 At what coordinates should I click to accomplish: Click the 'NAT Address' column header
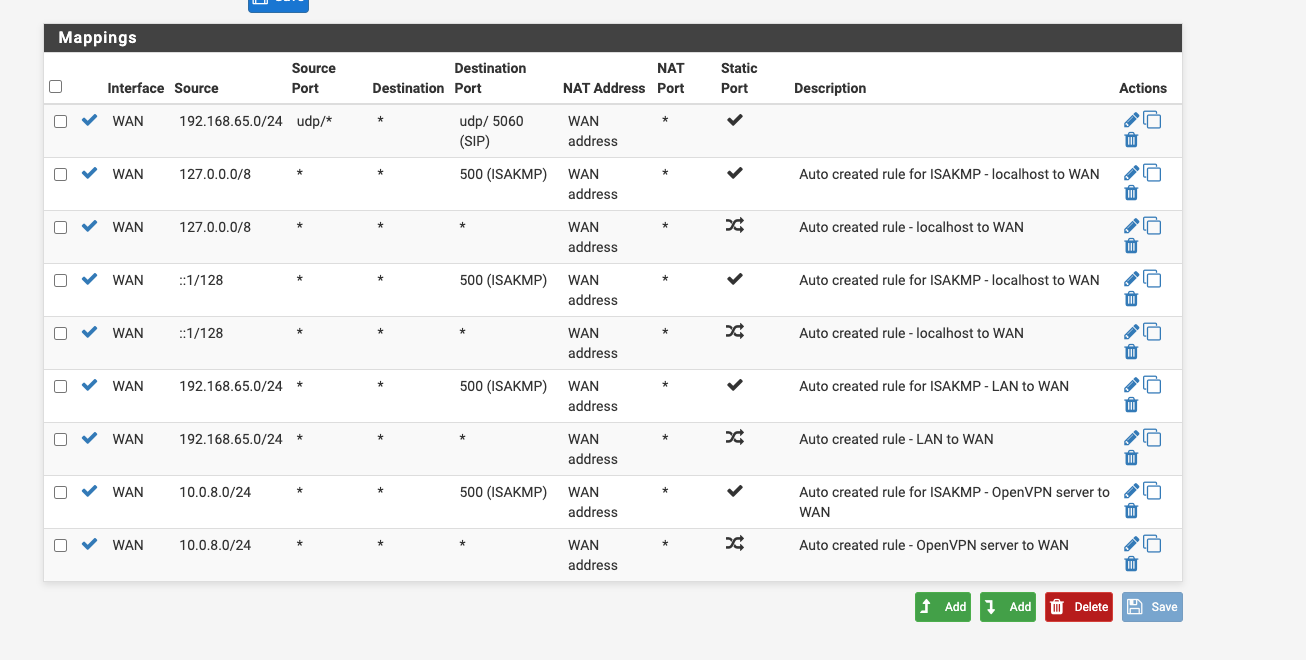pyautogui.click(x=604, y=88)
